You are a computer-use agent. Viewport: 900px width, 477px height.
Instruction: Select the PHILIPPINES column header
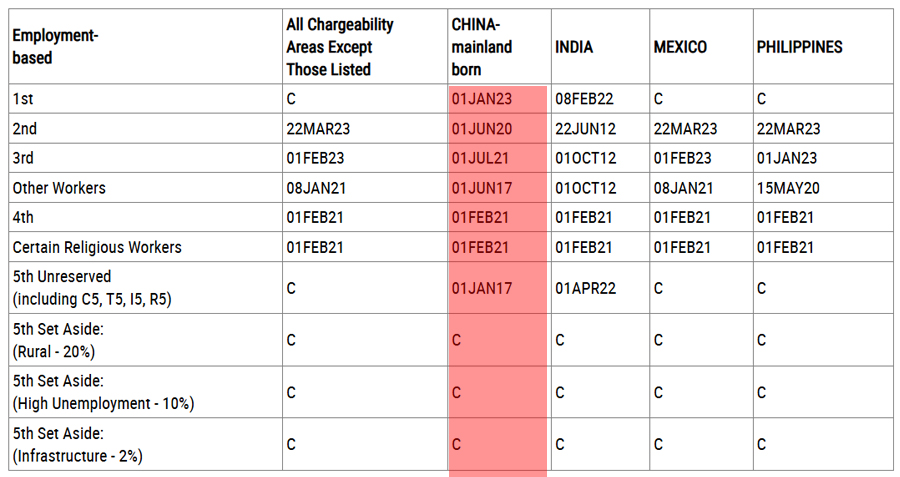[x=799, y=47]
